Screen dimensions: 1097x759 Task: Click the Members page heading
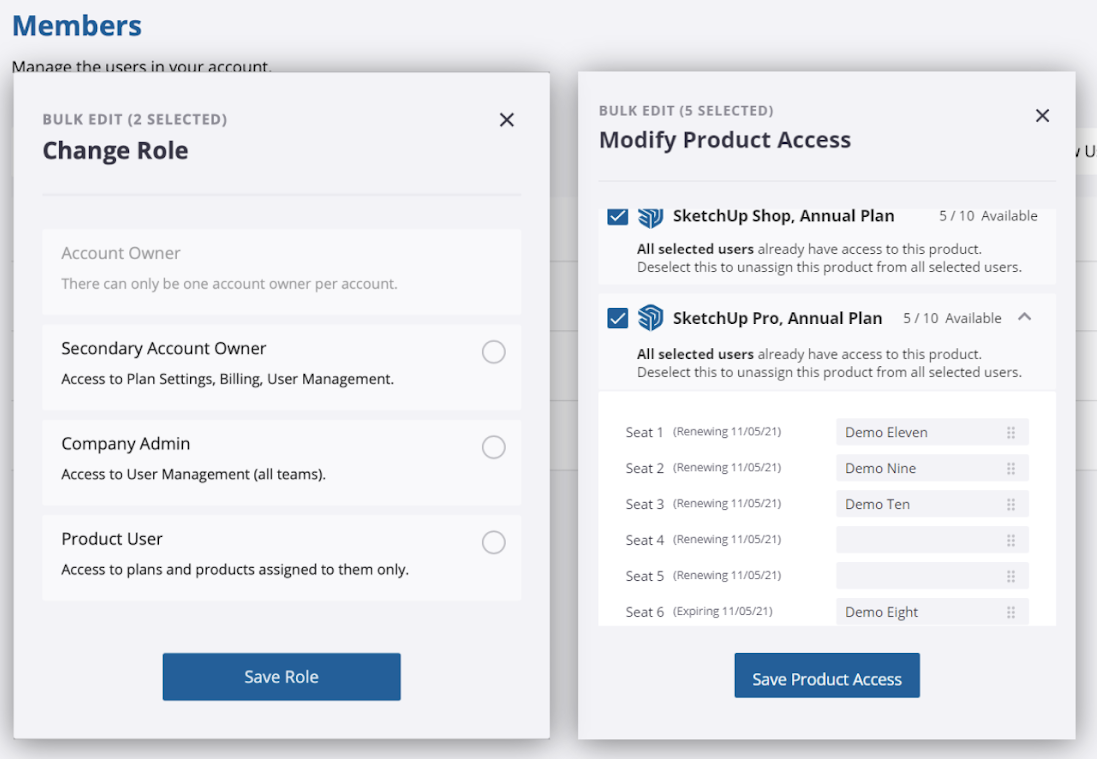pos(77,26)
